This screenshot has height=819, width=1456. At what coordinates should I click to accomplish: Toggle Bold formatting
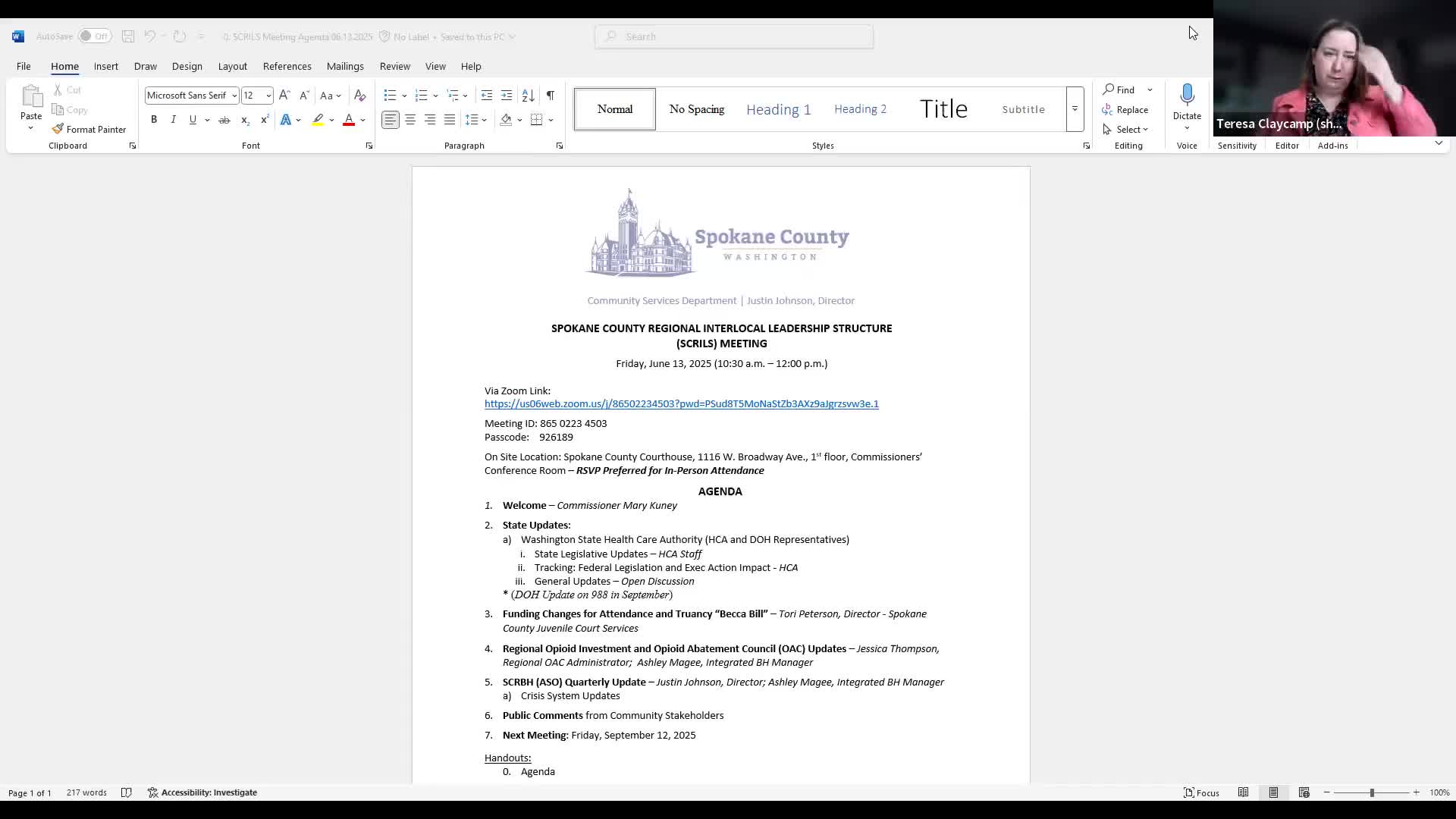coord(154,120)
